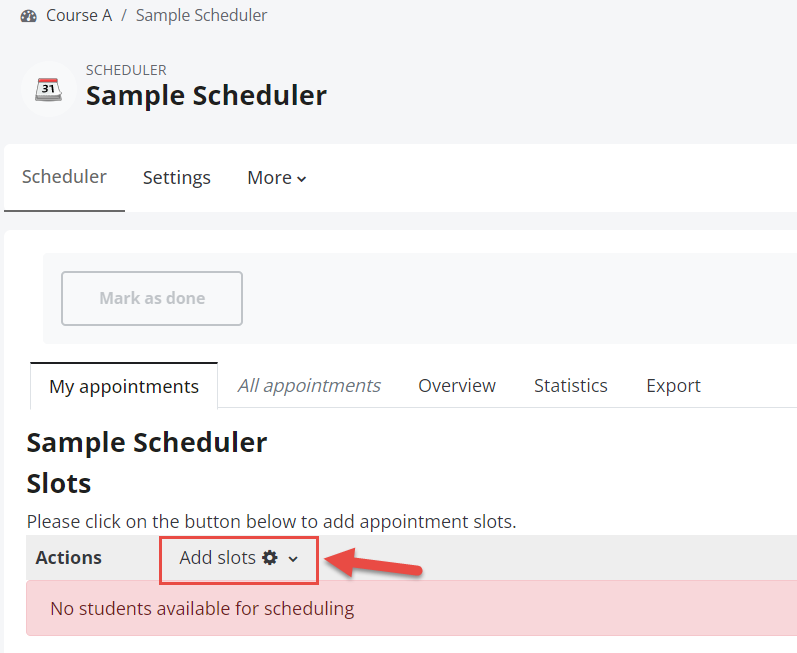The image size is (797, 653).
Task: Expand the Add slots dropdown chevron
Action: (x=293, y=559)
